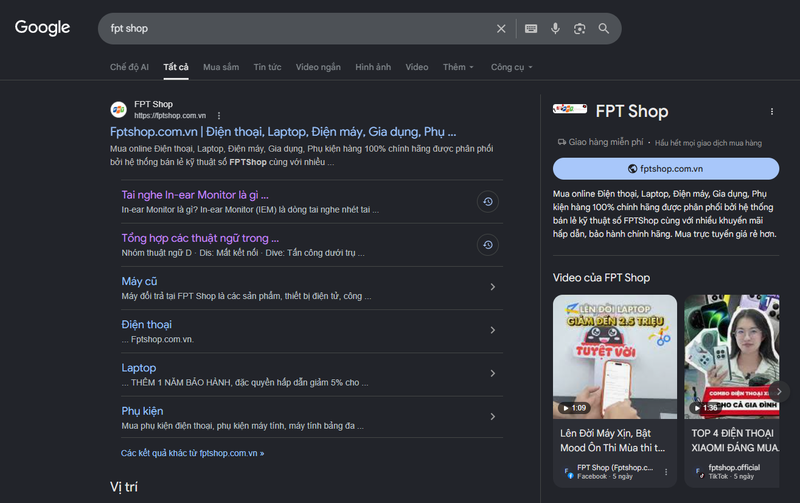Click the Google logo
This screenshot has height=503, width=800.
(x=42, y=28)
